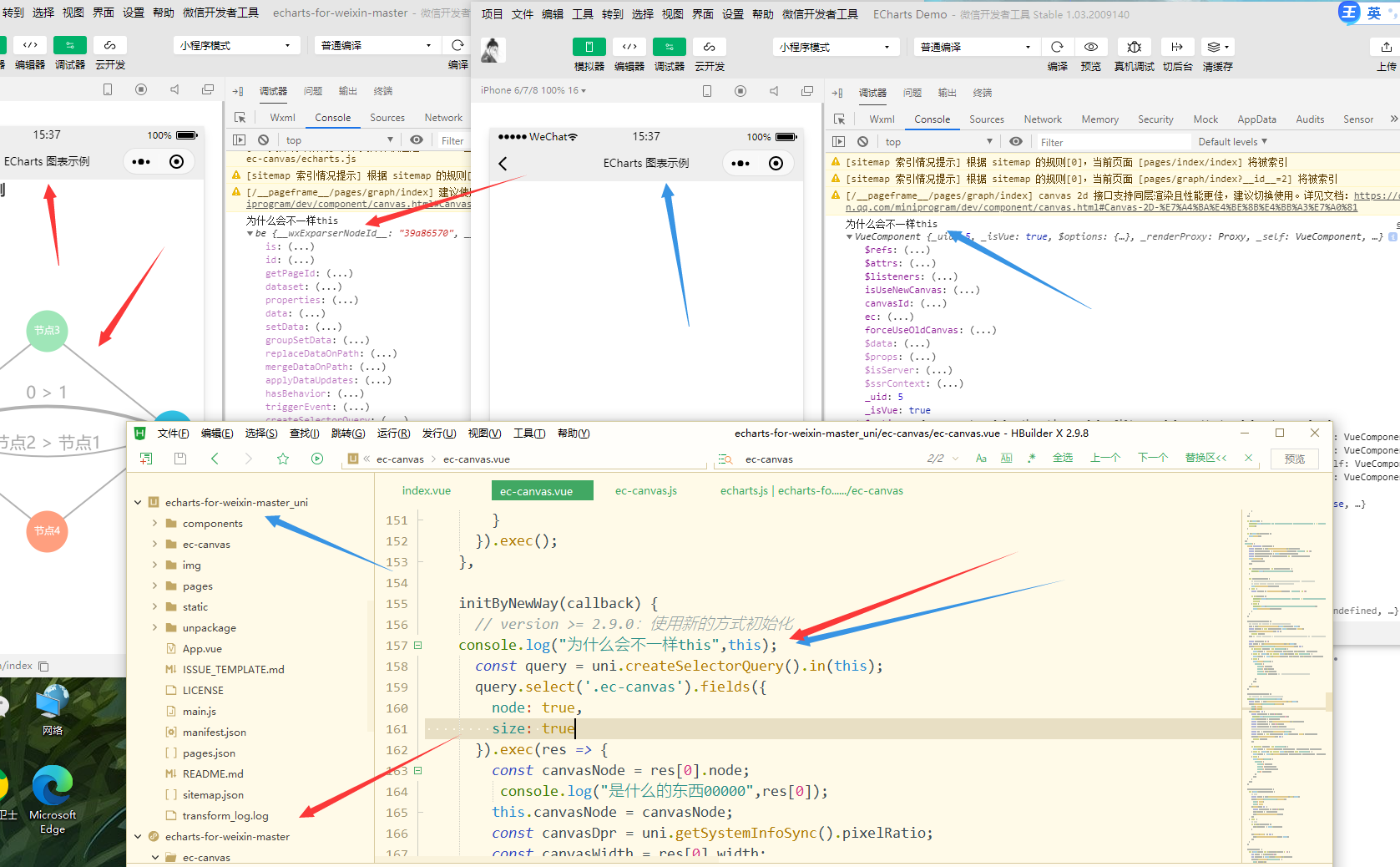This screenshot has height=867, width=1400.
Task: Toggle the 模拟器 simulator panel button
Action: (x=589, y=47)
